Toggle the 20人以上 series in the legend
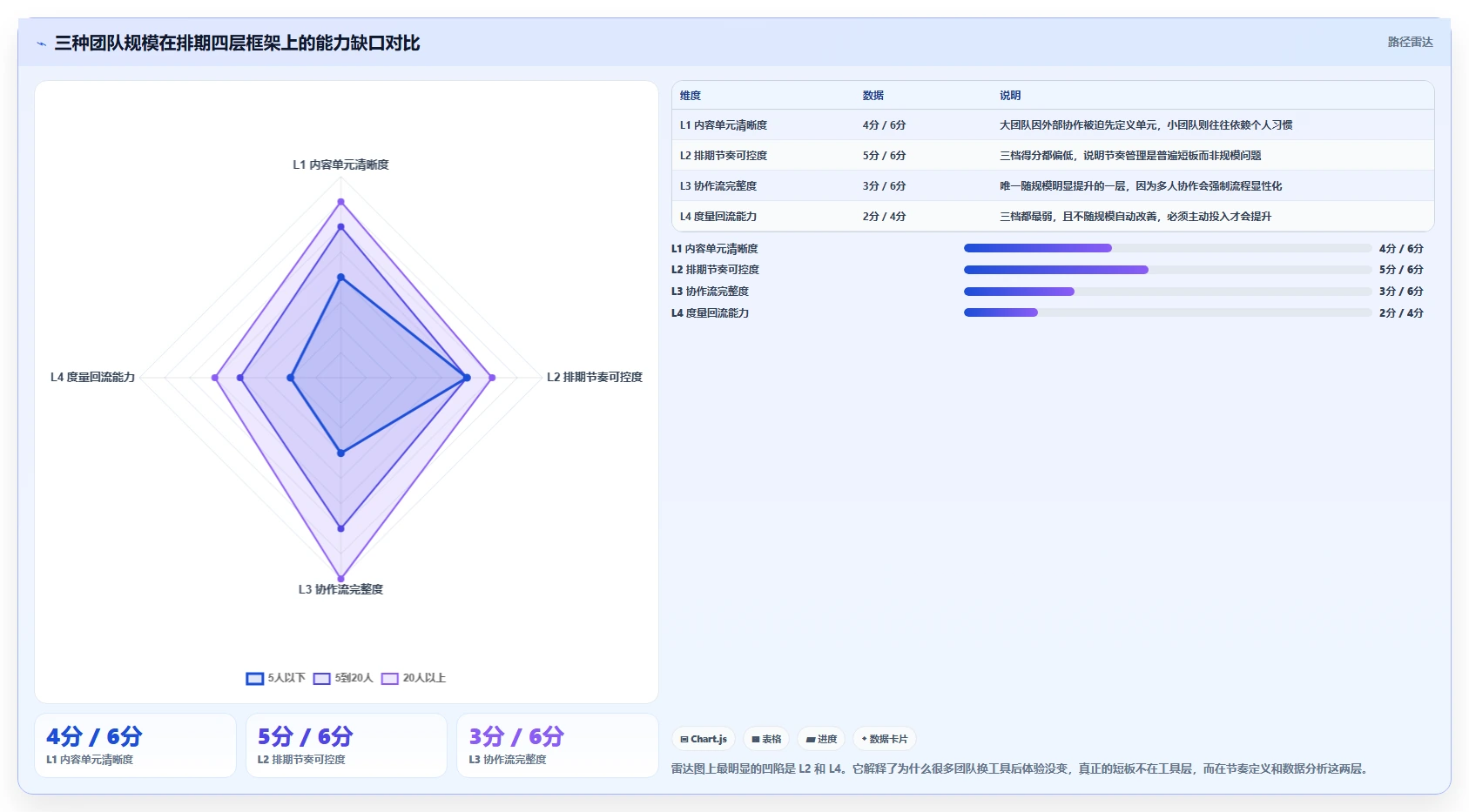1469x812 pixels. [x=414, y=678]
